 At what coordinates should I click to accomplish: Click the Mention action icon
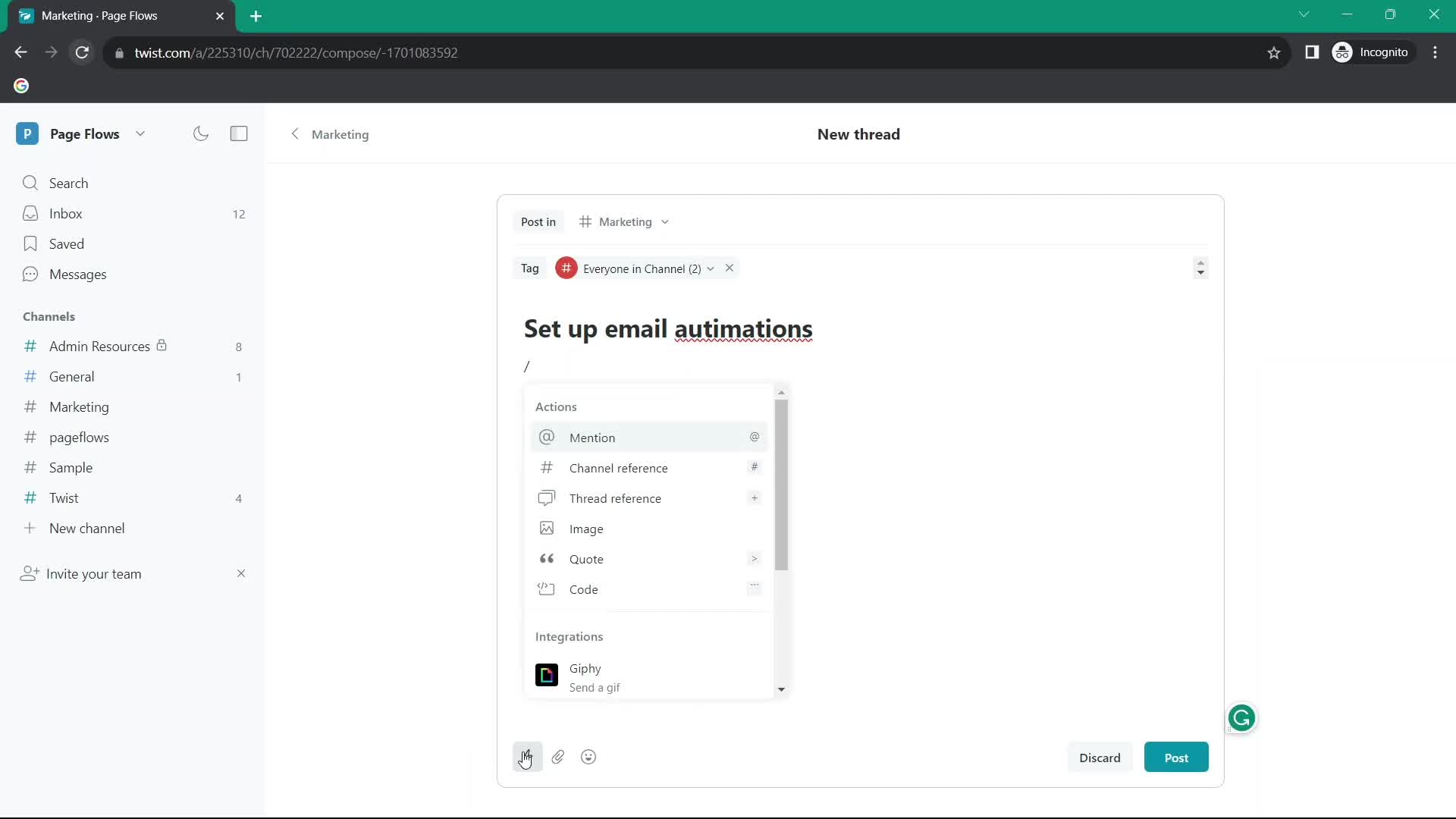click(x=546, y=437)
